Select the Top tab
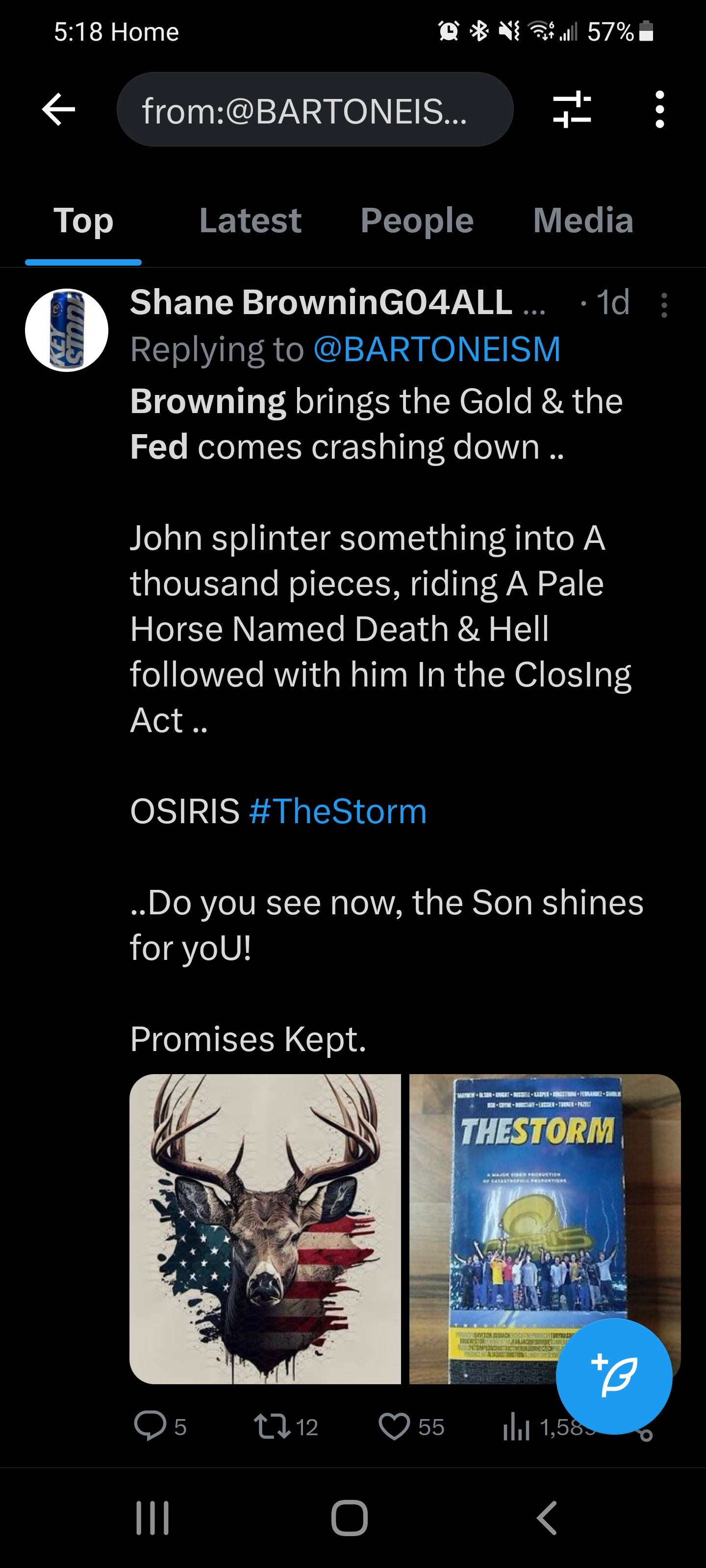Screen dimensions: 706x1568 [x=83, y=220]
